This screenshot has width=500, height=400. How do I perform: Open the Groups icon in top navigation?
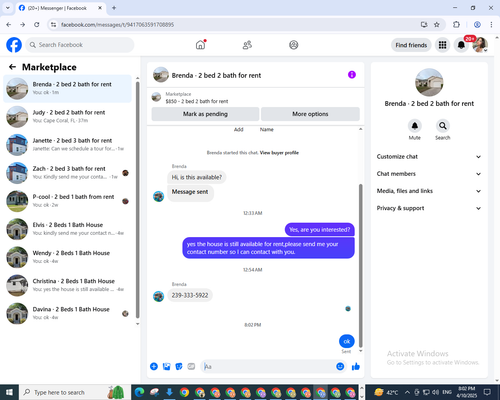(x=294, y=45)
